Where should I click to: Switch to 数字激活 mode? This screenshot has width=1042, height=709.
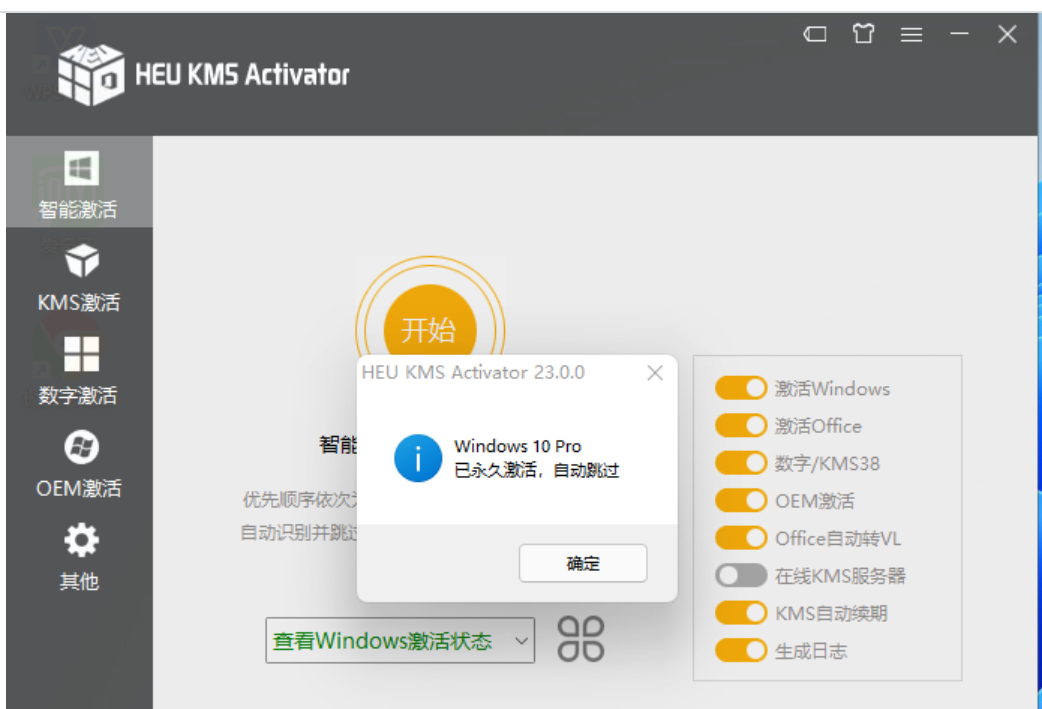click(x=81, y=370)
